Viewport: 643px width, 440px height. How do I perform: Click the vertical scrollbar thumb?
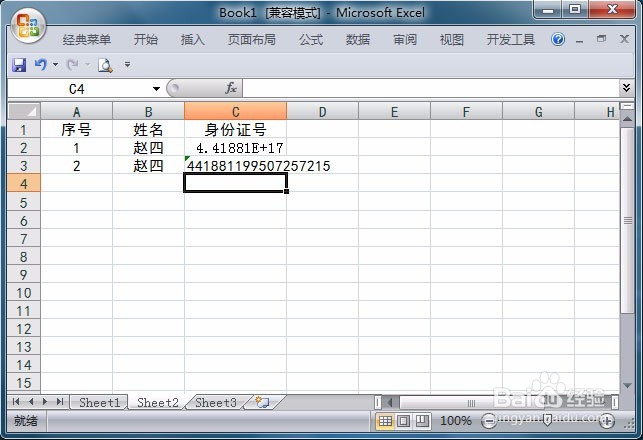pos(627,220)
